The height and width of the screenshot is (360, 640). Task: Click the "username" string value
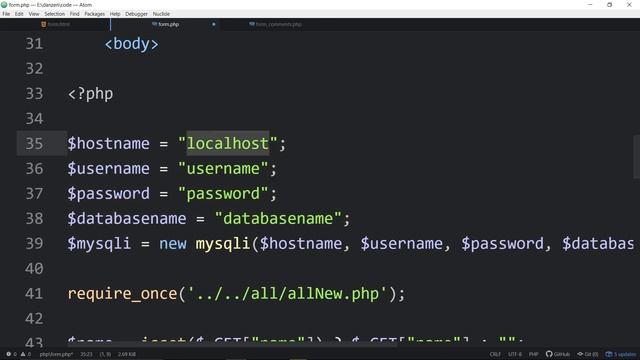click(223, 169)
